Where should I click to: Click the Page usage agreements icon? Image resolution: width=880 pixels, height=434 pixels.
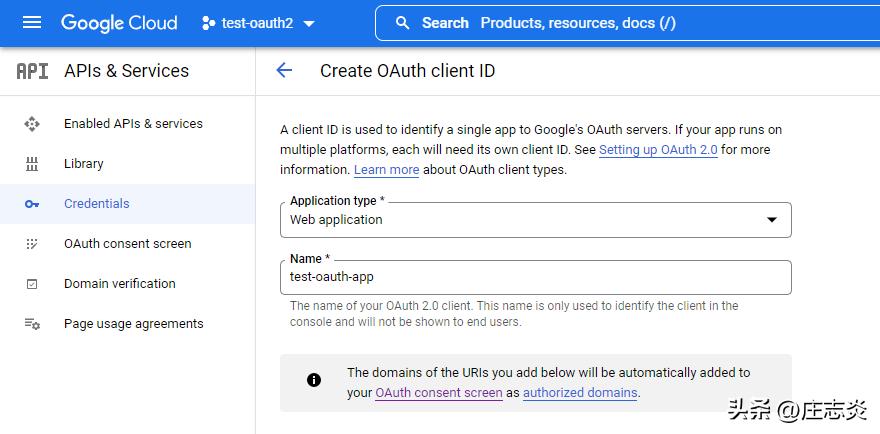point(32,324)
